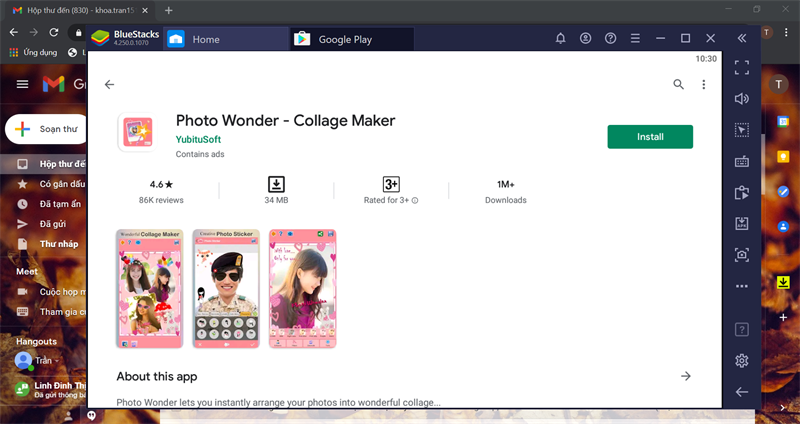This screenshot has width=800, height=424.
Task: Open the keyboard controls icon in sidebar
Action: 742,161
